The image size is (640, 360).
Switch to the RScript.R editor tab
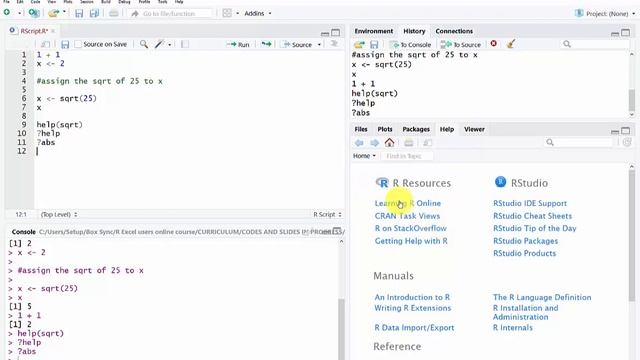[34, 31]
